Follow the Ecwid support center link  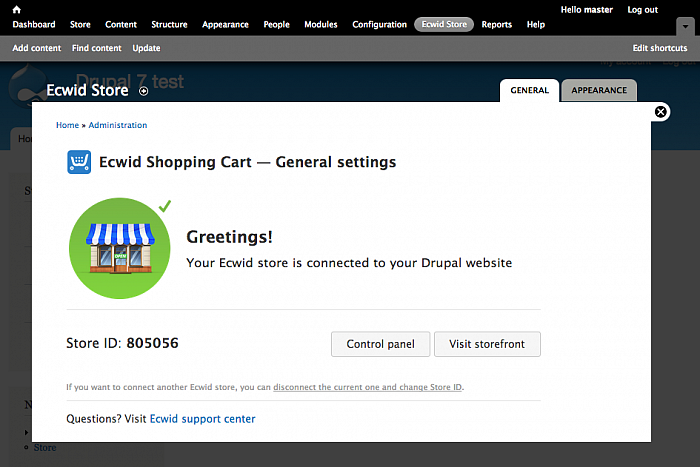click(203, 419)
